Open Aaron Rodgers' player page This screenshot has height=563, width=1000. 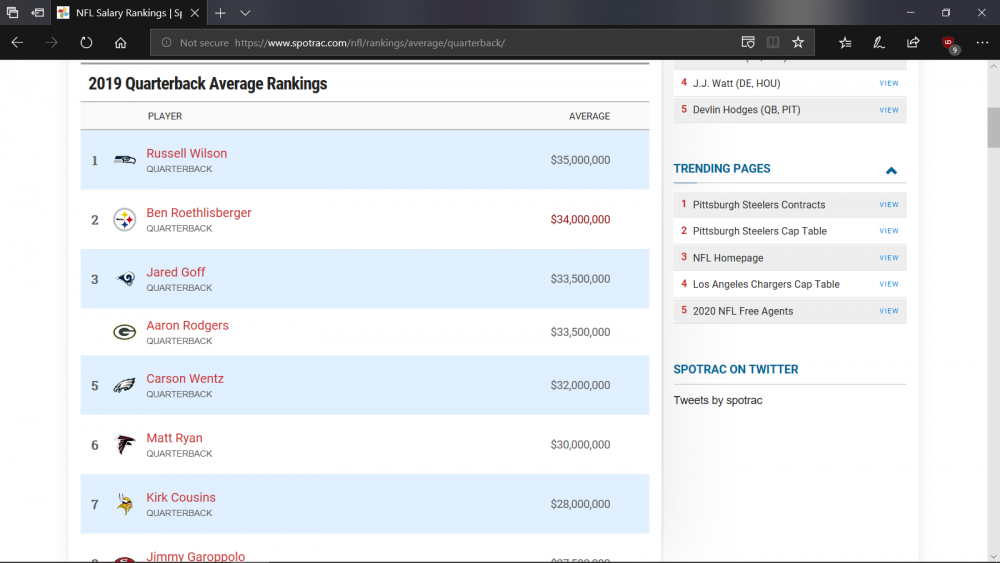coord(187,325)
